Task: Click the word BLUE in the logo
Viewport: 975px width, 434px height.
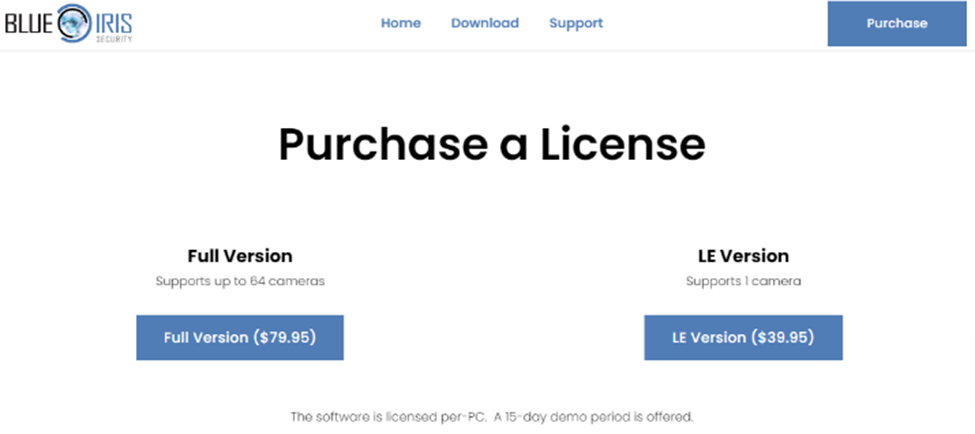Action: point(29,23)
